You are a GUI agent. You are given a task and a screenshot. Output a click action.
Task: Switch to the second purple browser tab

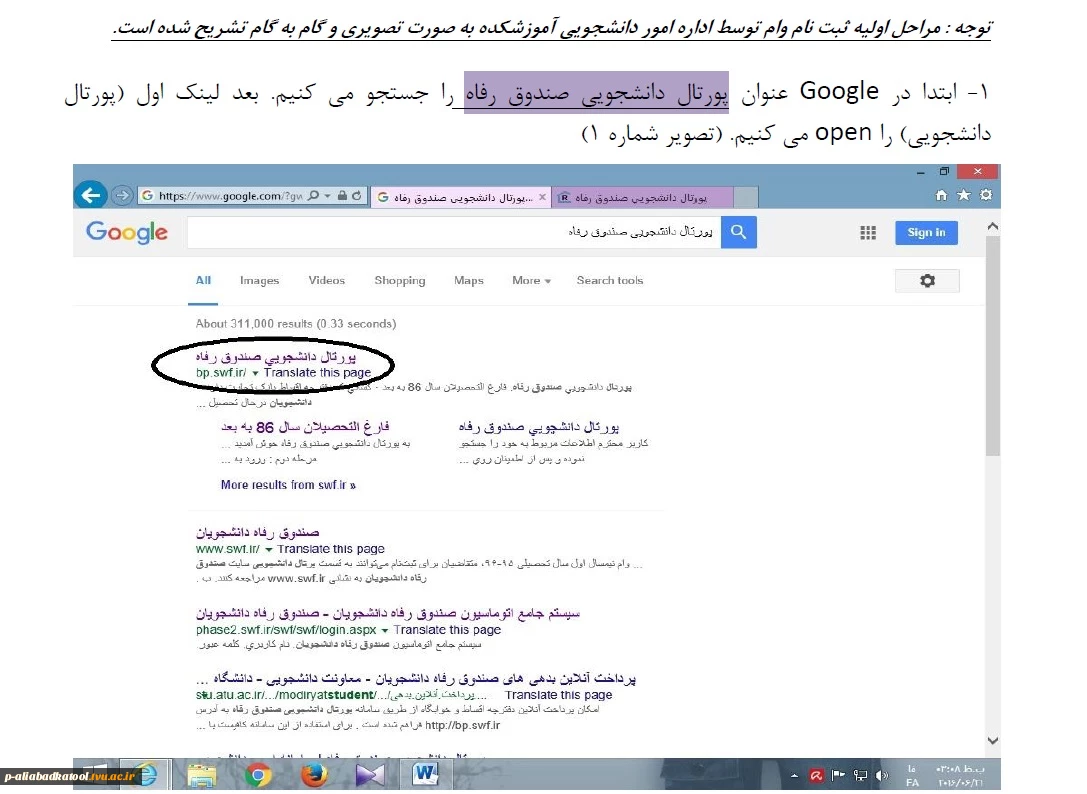pyautogui.click(x=642, y=198)
